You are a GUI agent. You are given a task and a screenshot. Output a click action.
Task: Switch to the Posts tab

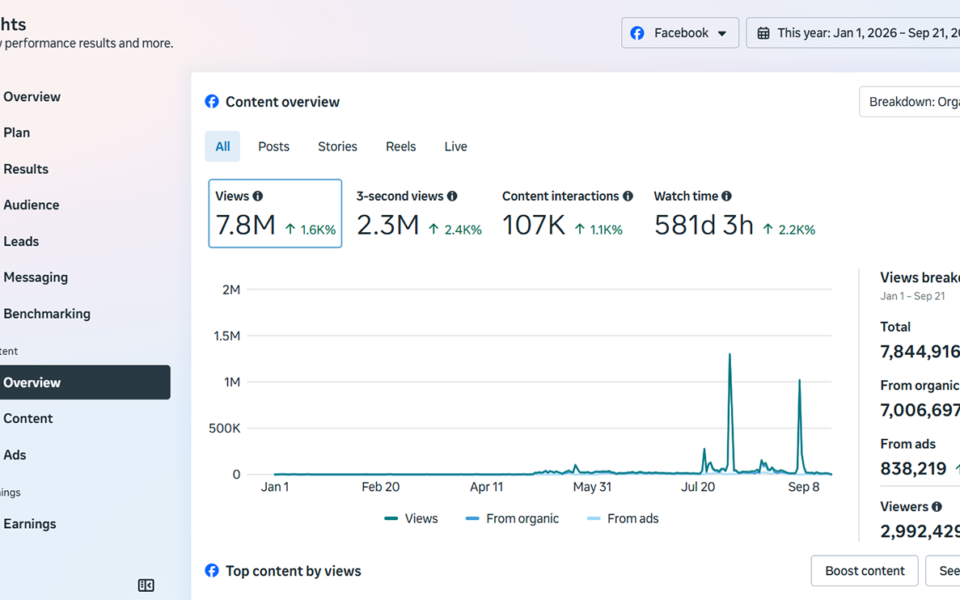pyautogui.click(x=274, y=146)
